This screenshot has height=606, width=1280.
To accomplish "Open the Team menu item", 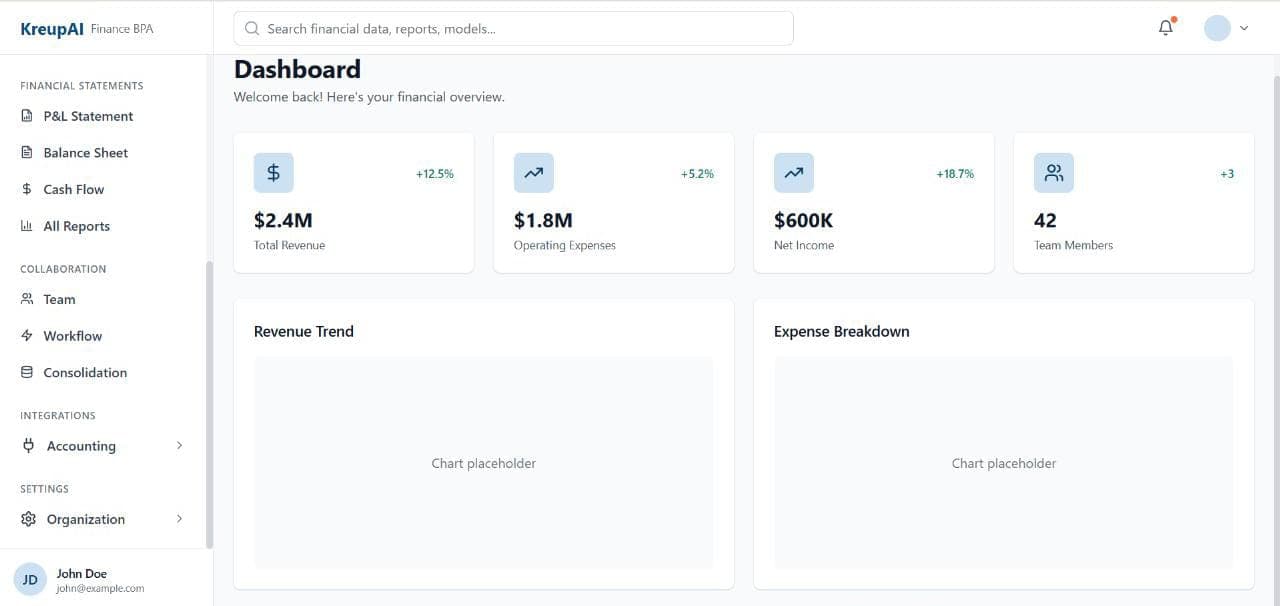I will click(x=58, y=299).
